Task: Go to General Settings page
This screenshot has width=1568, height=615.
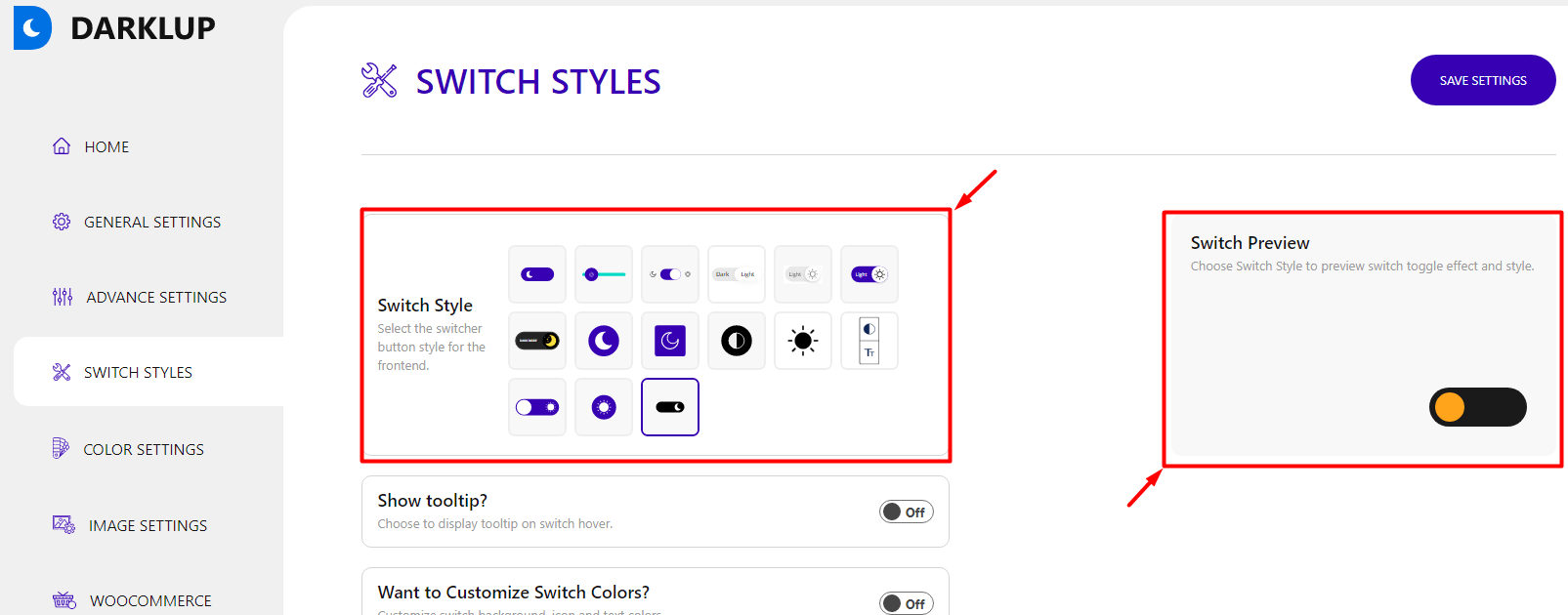Action: (x=151, y=223)
